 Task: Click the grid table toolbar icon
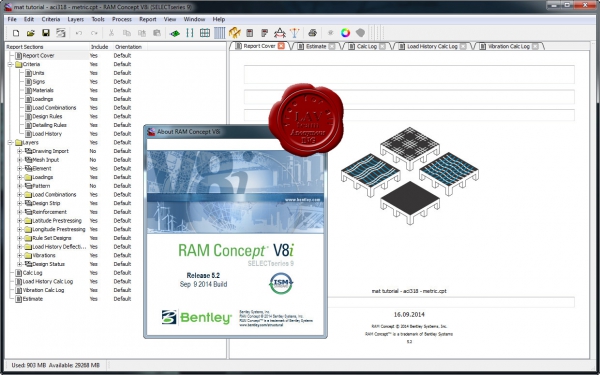[205, 33]
